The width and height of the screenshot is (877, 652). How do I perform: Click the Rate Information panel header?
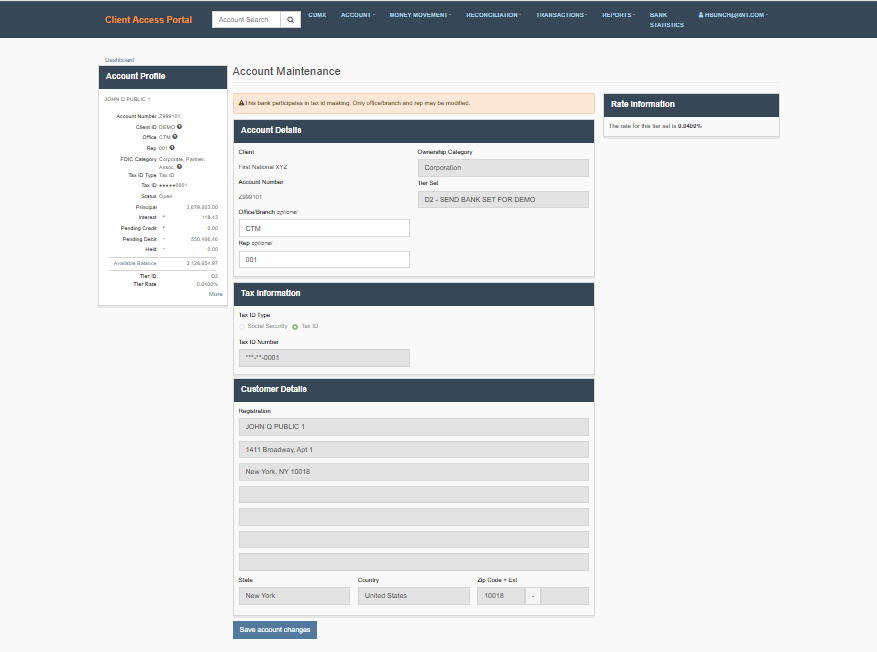[x=691, y=105]
